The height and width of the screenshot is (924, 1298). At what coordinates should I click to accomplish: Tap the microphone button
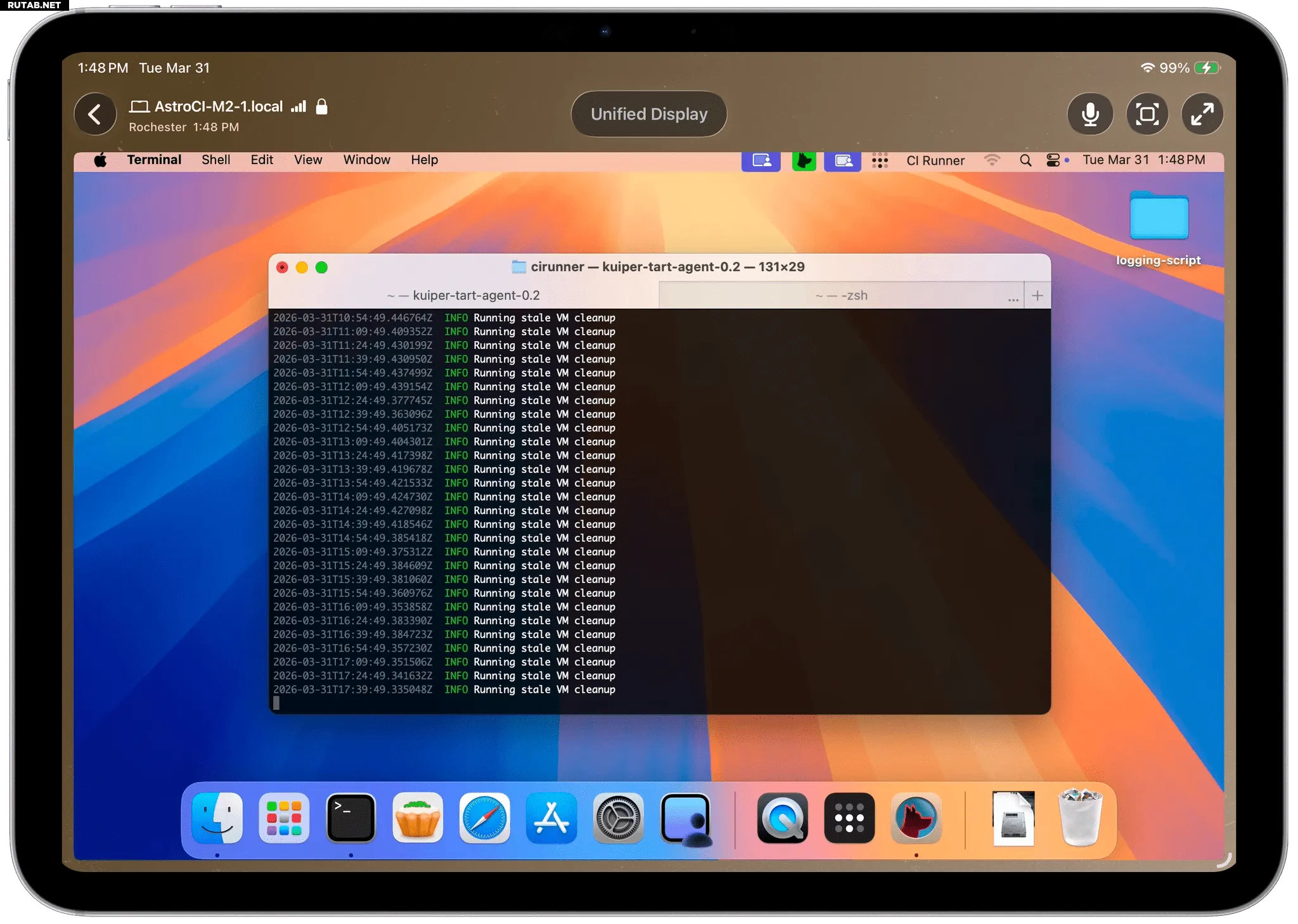click(1090, 115)
